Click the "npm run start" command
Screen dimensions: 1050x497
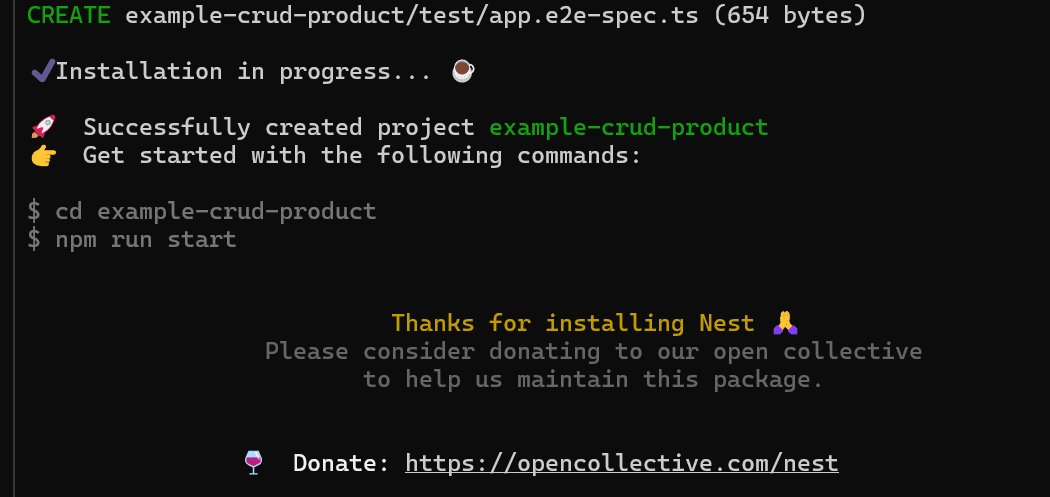(146, 239)
